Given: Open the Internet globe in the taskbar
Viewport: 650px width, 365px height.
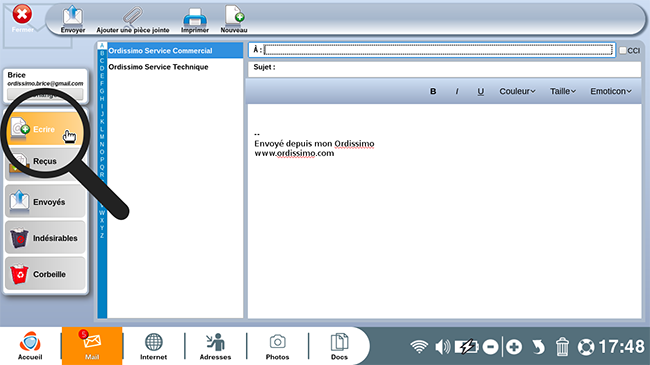Looking at the screenshot, I should click(153, 346).
